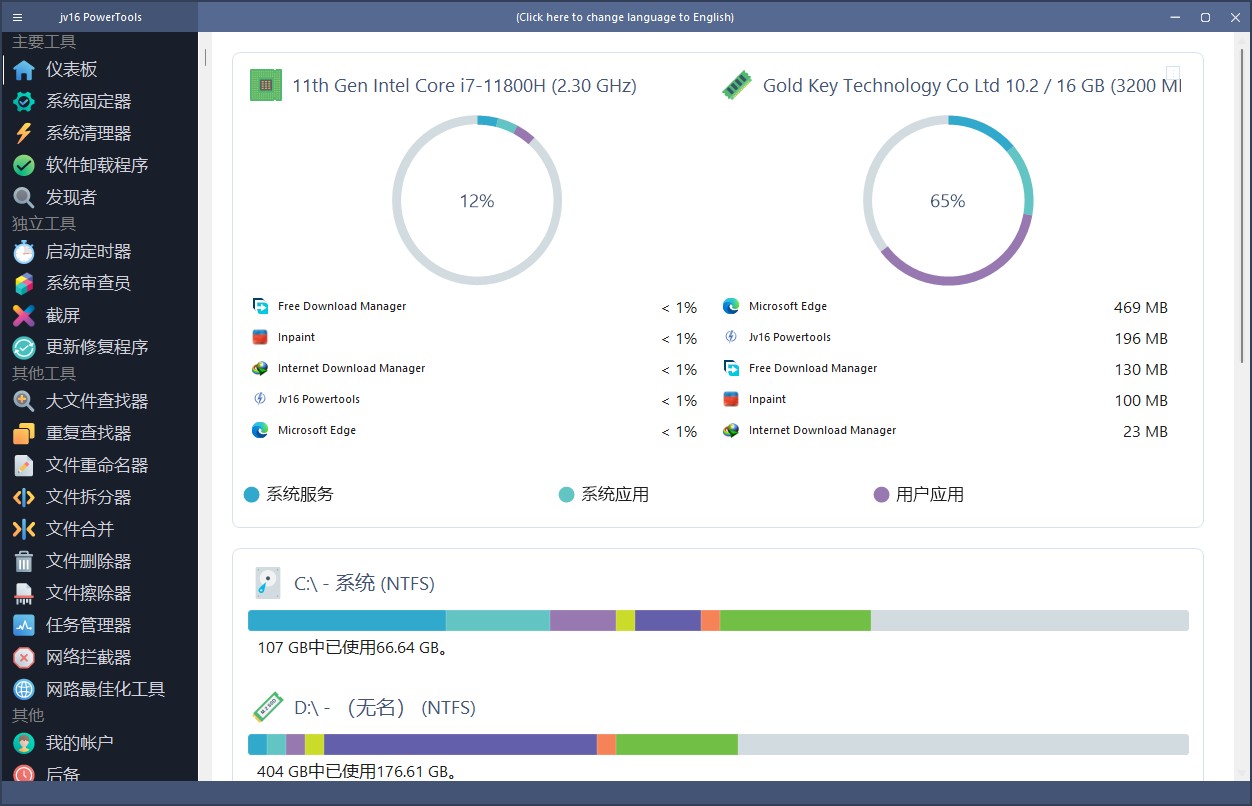Open the 后备 menu item
The height and width of the screenshot is (806, 1252).
tap(100, 773)
